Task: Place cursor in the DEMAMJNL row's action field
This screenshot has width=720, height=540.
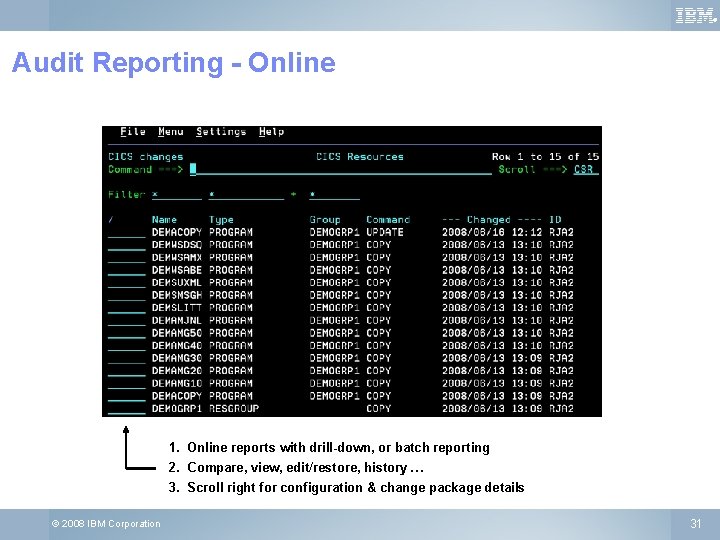Action: click(x=127, y=321)
